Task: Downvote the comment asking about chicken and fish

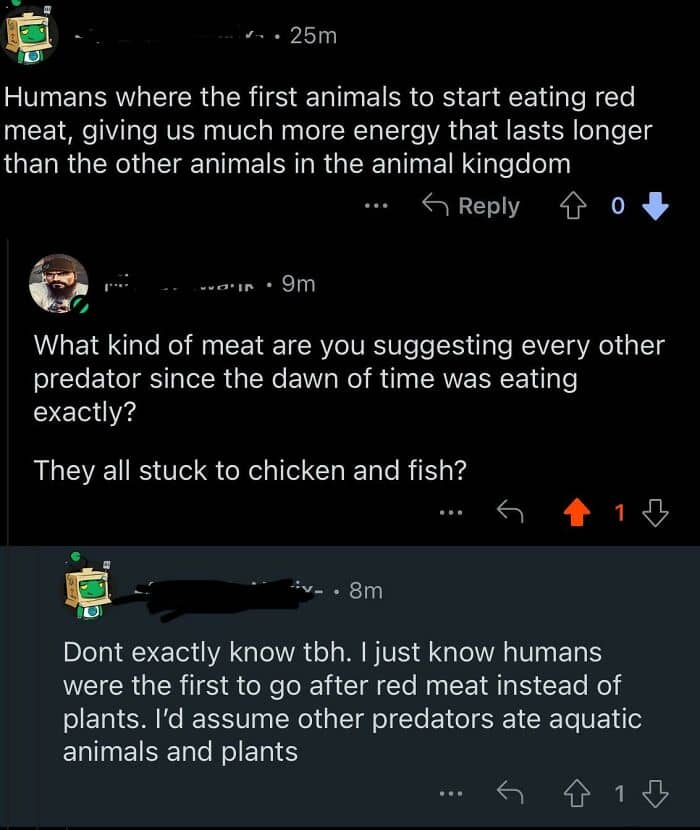Action: coord(655,513)
